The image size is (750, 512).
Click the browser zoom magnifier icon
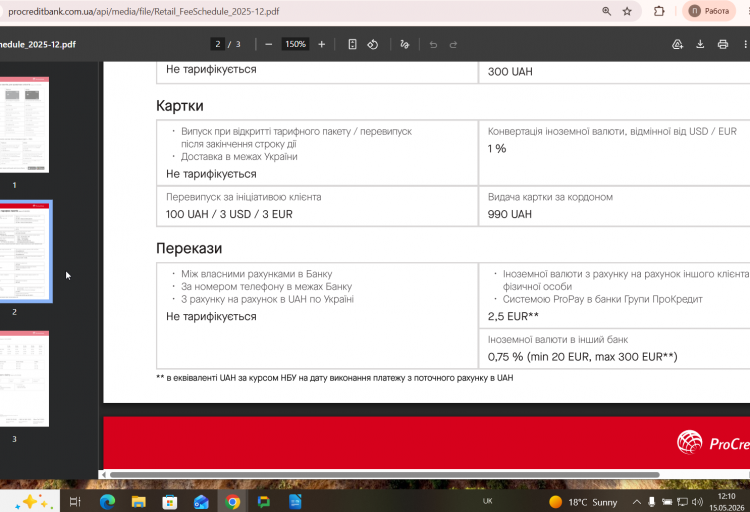click(607, 11)
